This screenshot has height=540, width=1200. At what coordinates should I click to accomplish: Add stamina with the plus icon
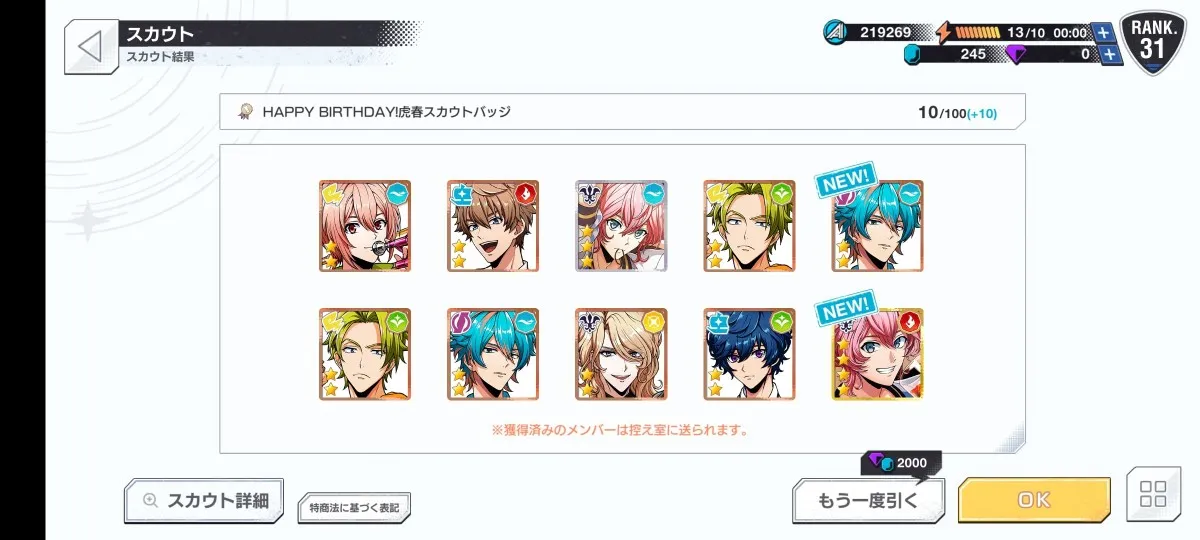[1103, 33]
